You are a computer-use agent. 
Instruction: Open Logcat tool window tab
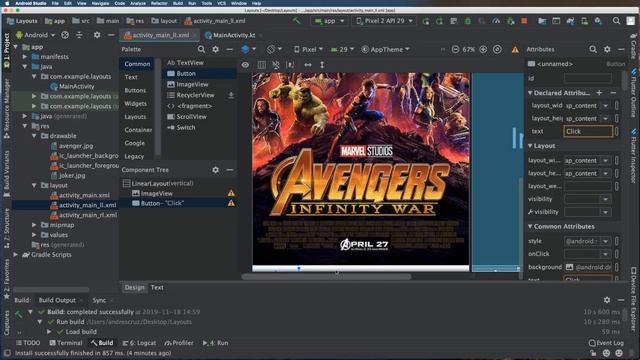click(x=140, y=343)
